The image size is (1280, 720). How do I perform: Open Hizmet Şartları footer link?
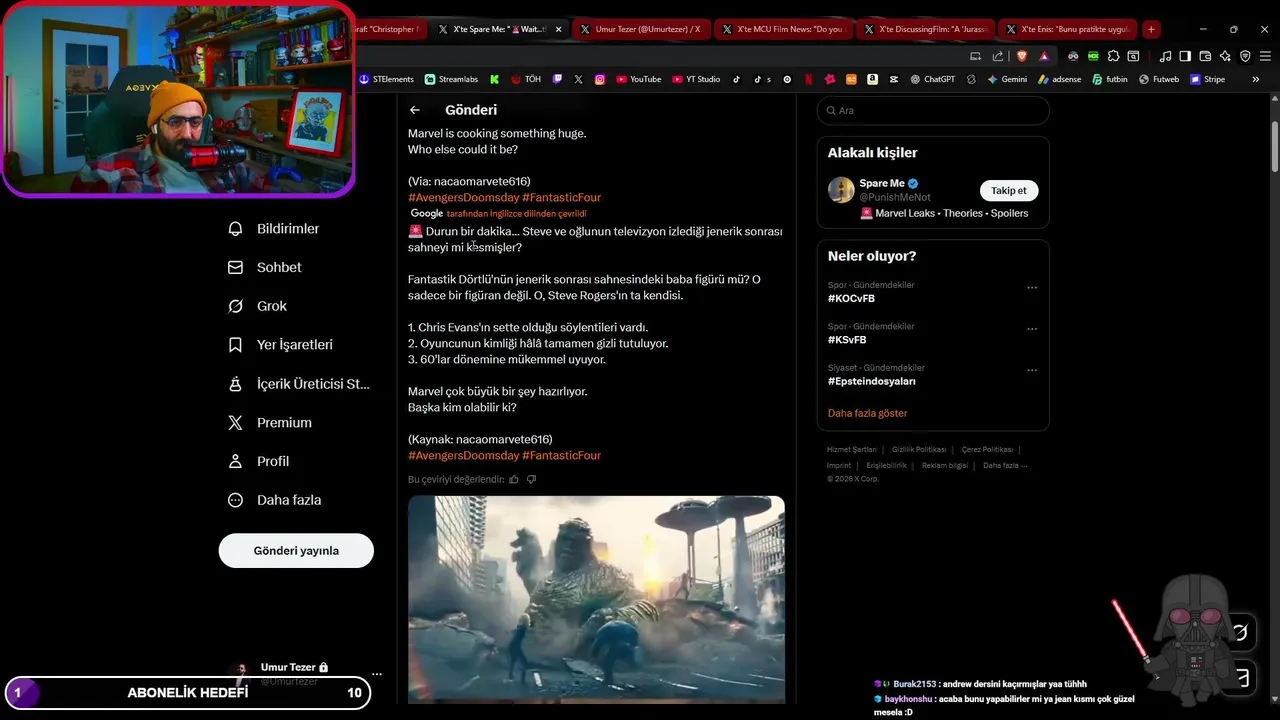(x=851, y=450)
